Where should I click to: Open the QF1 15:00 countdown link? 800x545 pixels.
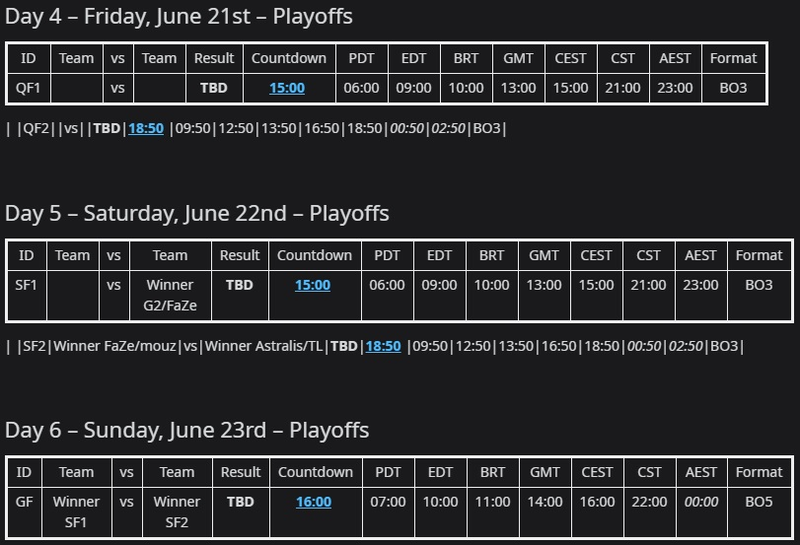287,88
